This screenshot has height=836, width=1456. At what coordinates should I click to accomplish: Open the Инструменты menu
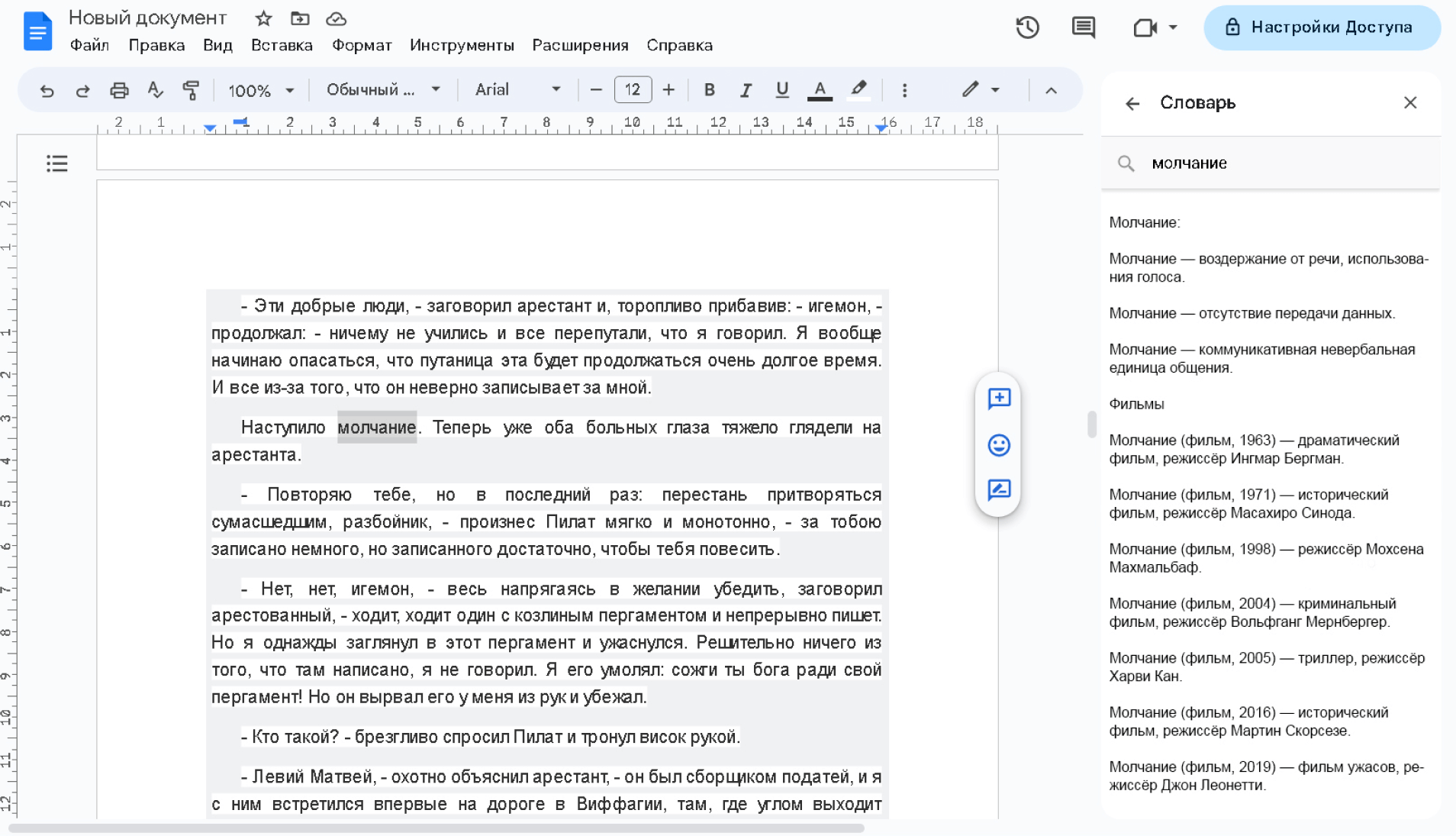pyautogui.click(x=462, y=45)
